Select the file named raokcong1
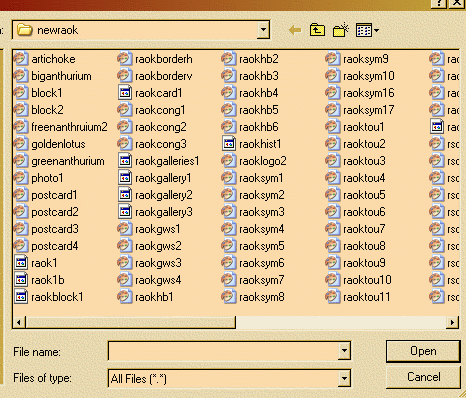The image size is (466, 398). (x=160, y=110)
